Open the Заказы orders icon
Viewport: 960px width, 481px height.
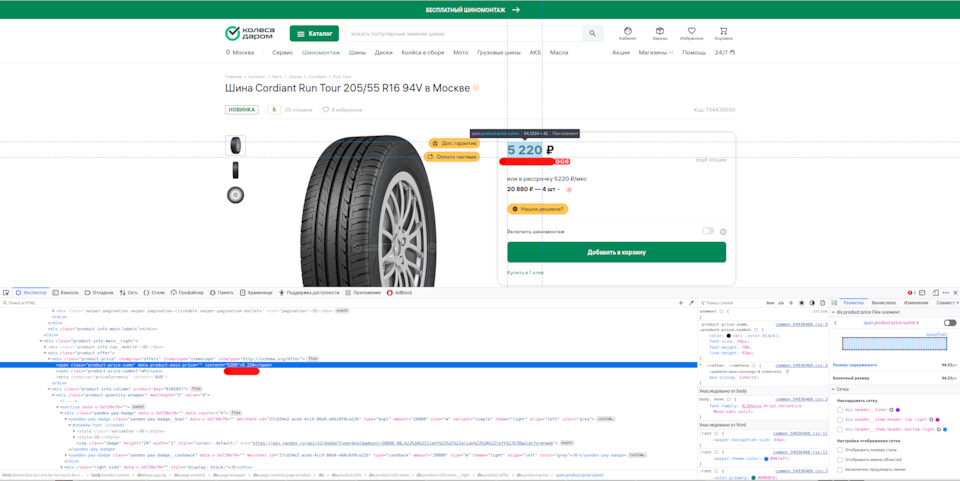tap(659, 31)
